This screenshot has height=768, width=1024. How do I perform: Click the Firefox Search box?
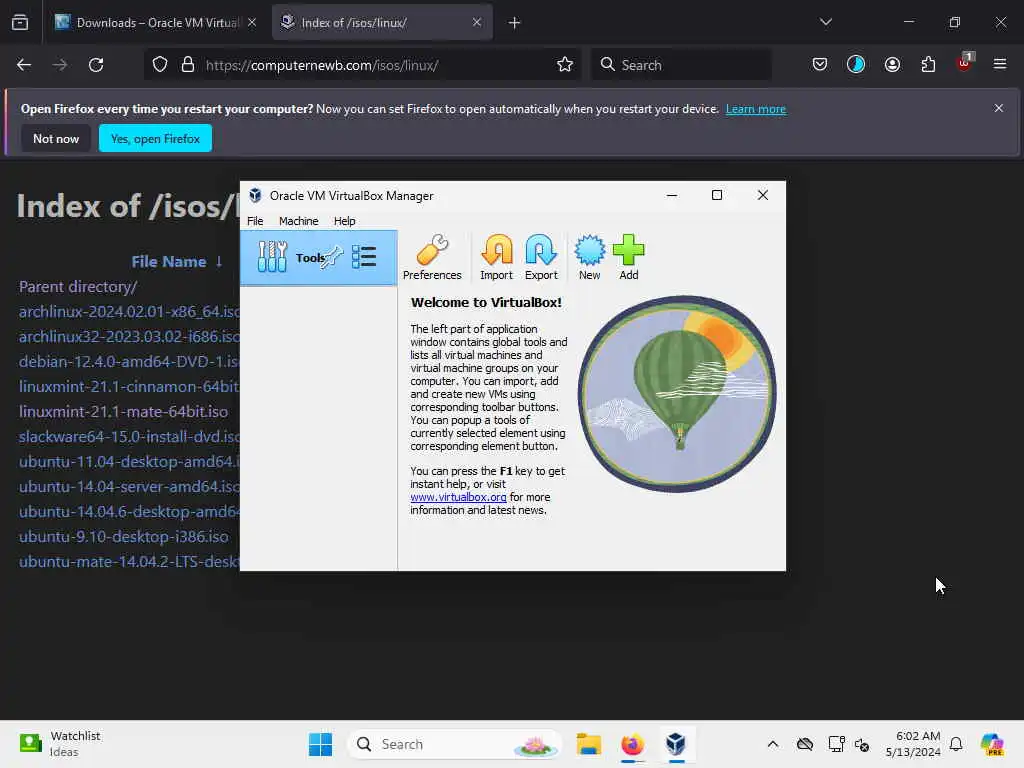(x=681, y=65)
